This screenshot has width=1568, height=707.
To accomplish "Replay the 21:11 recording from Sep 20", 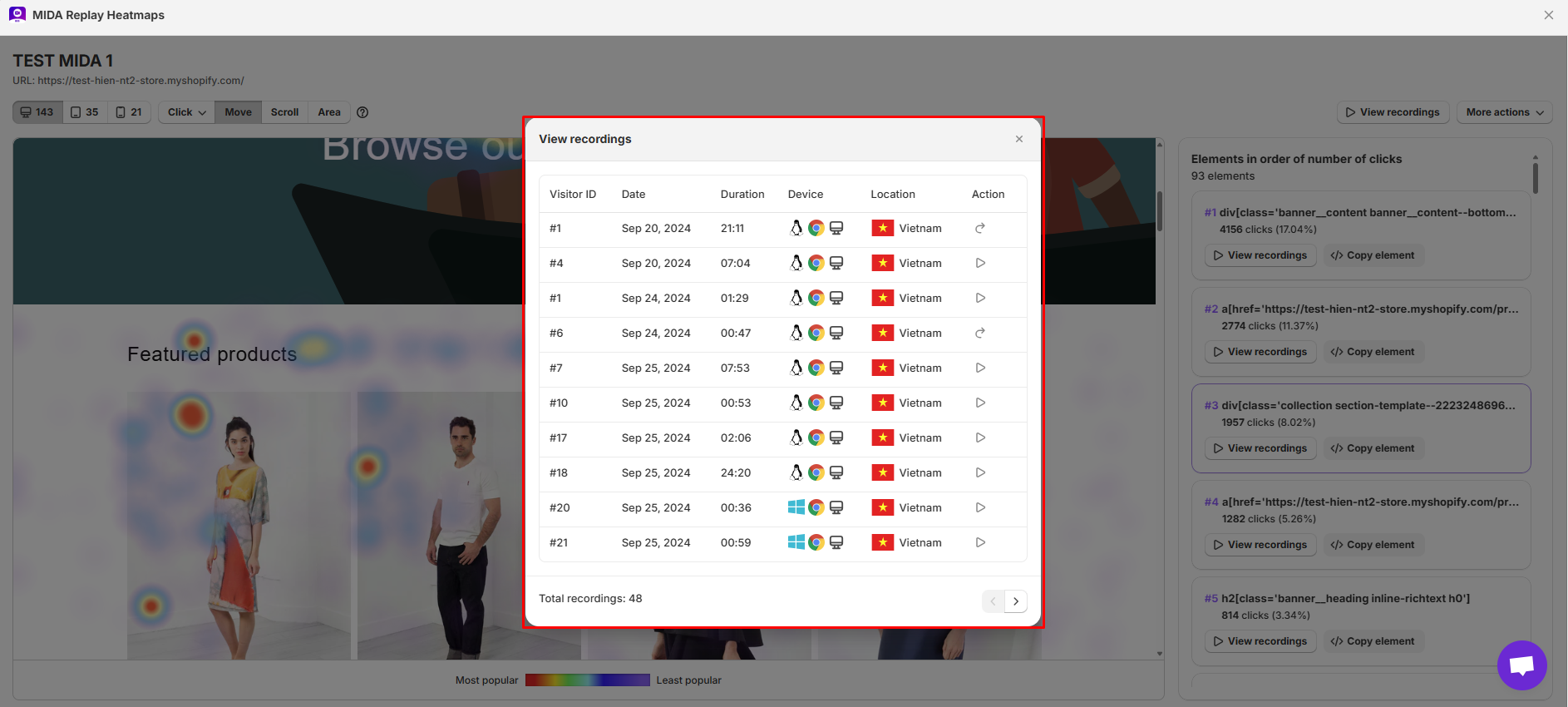I will coord(980,228).
